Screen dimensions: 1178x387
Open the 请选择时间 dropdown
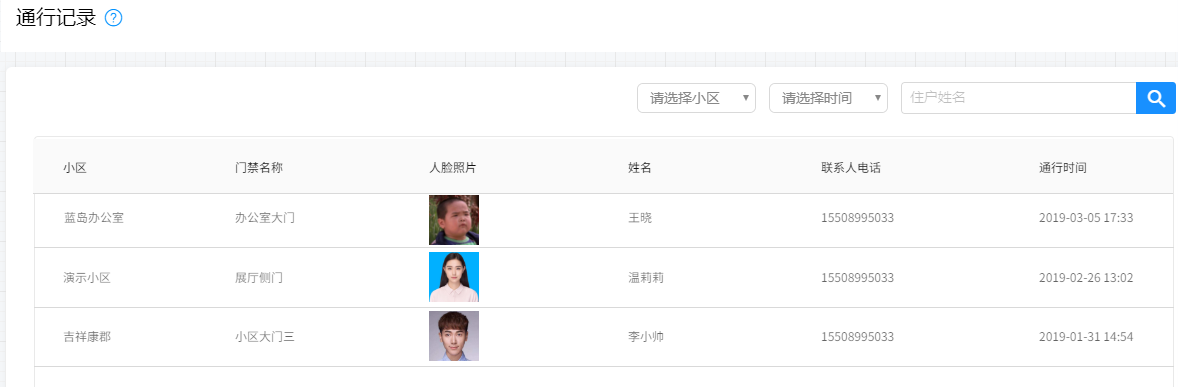click(829, 98)
